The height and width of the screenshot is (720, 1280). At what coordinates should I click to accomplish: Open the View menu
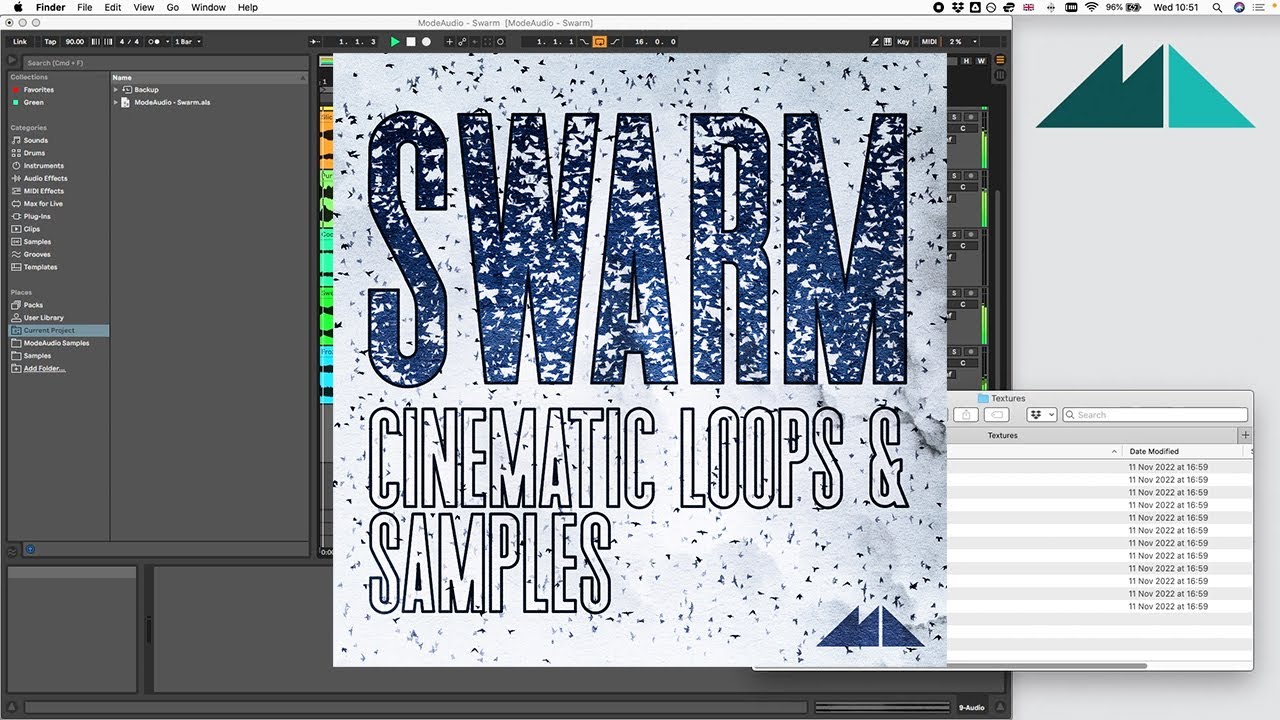(144, 7)
